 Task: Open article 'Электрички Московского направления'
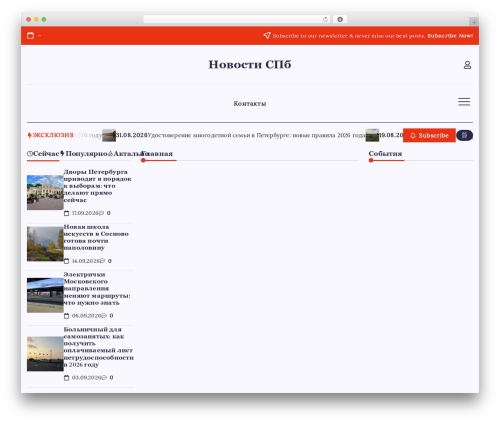tap(97, 289)
